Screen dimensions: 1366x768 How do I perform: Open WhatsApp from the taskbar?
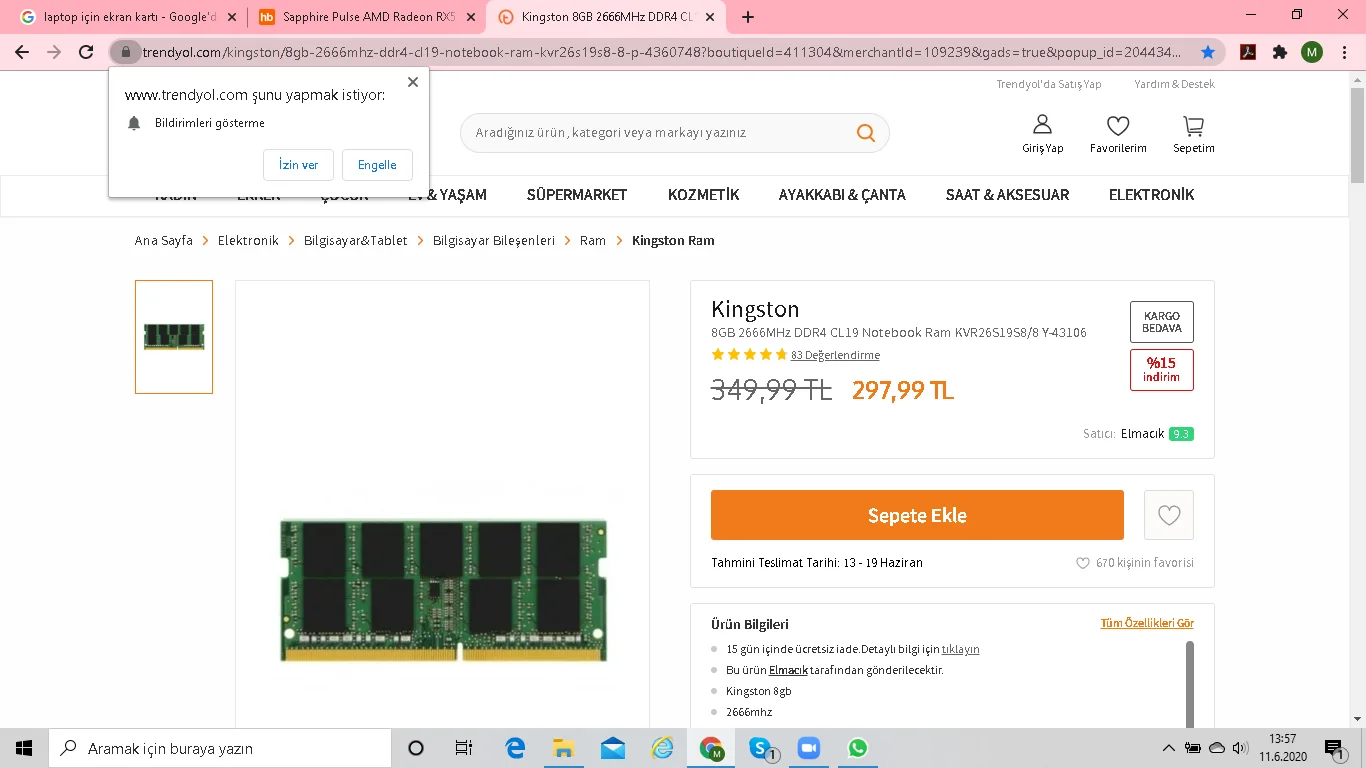[x=857, y=748]
